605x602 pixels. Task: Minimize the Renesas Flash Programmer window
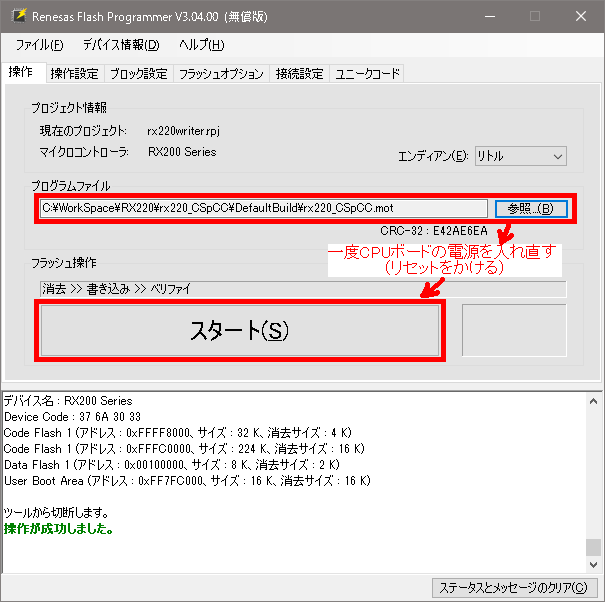(x=490, y=16)
